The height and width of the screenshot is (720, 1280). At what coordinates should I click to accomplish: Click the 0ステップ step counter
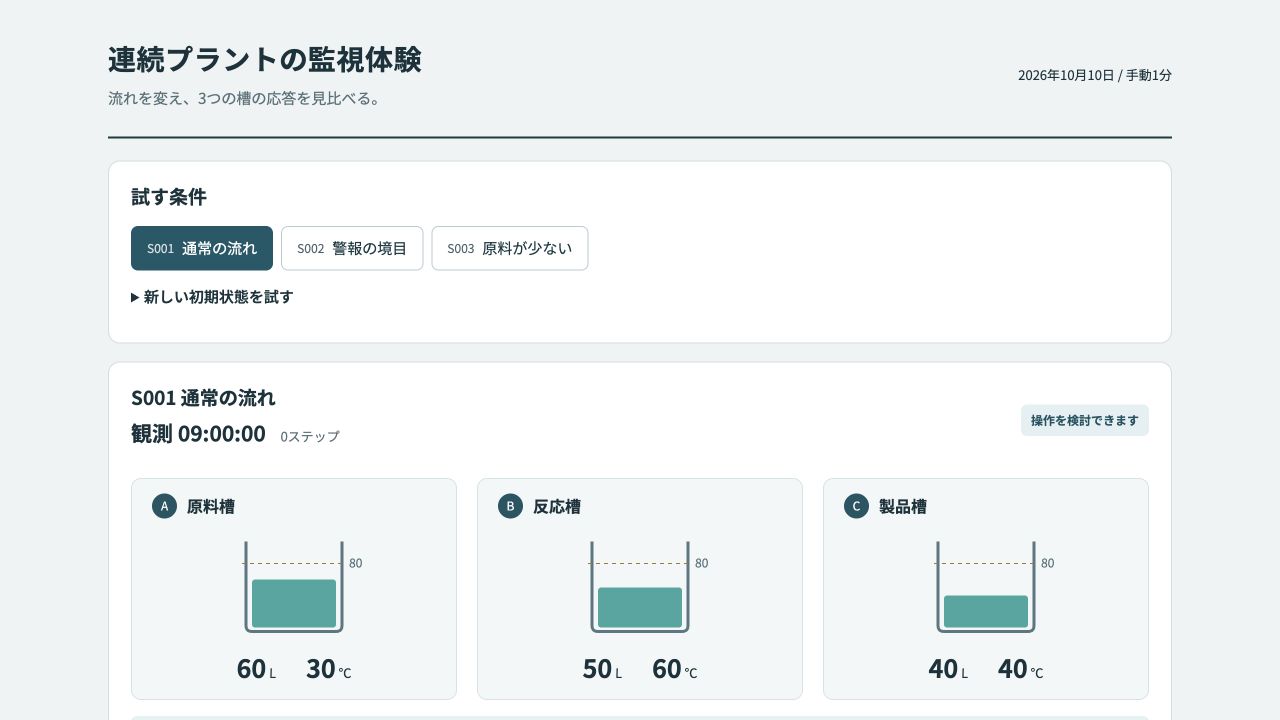[310, 437]
